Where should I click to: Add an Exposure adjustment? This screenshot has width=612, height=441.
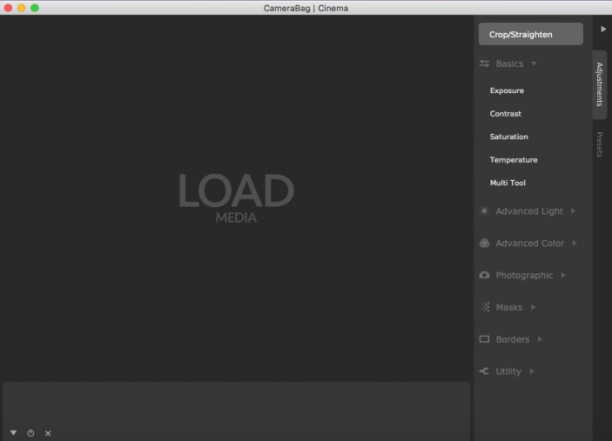coord(507,91)
